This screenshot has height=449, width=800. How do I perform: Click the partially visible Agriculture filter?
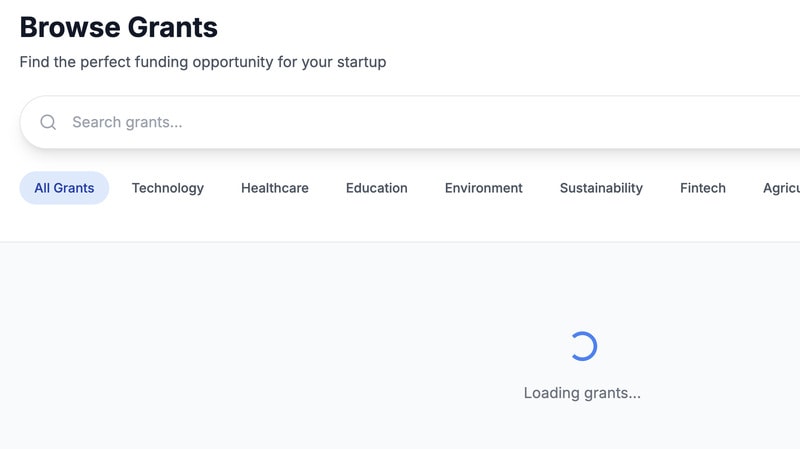click(x=782, y=188)
